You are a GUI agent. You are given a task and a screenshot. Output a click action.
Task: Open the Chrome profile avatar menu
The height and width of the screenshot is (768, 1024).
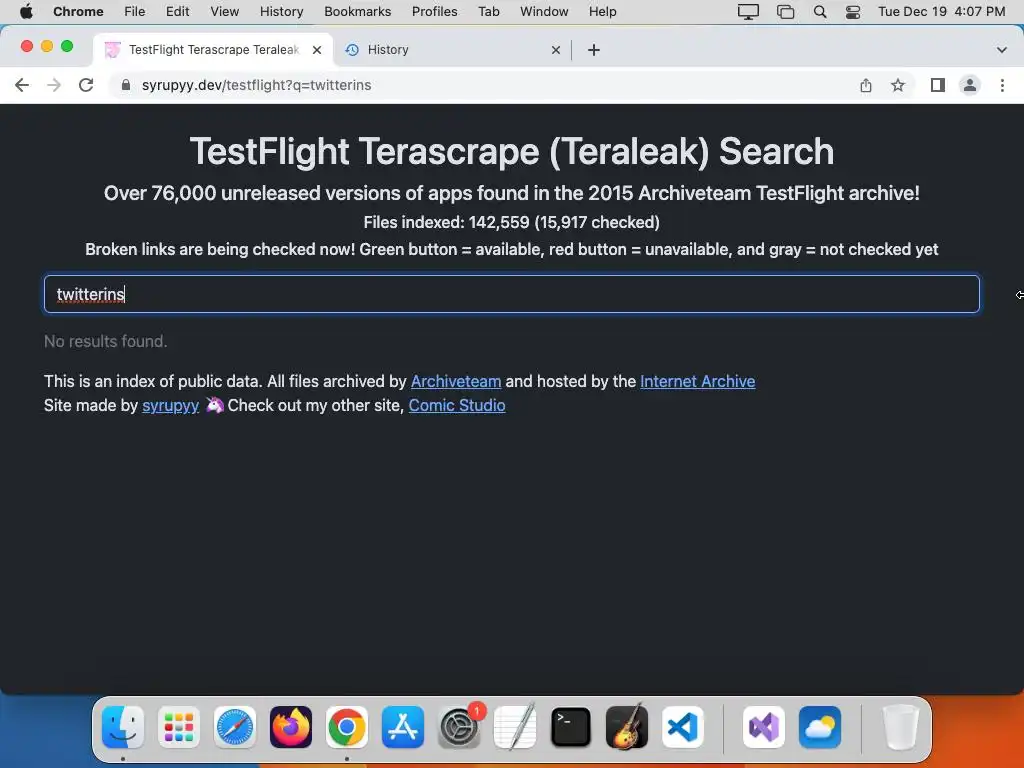[x=970, y=85]
